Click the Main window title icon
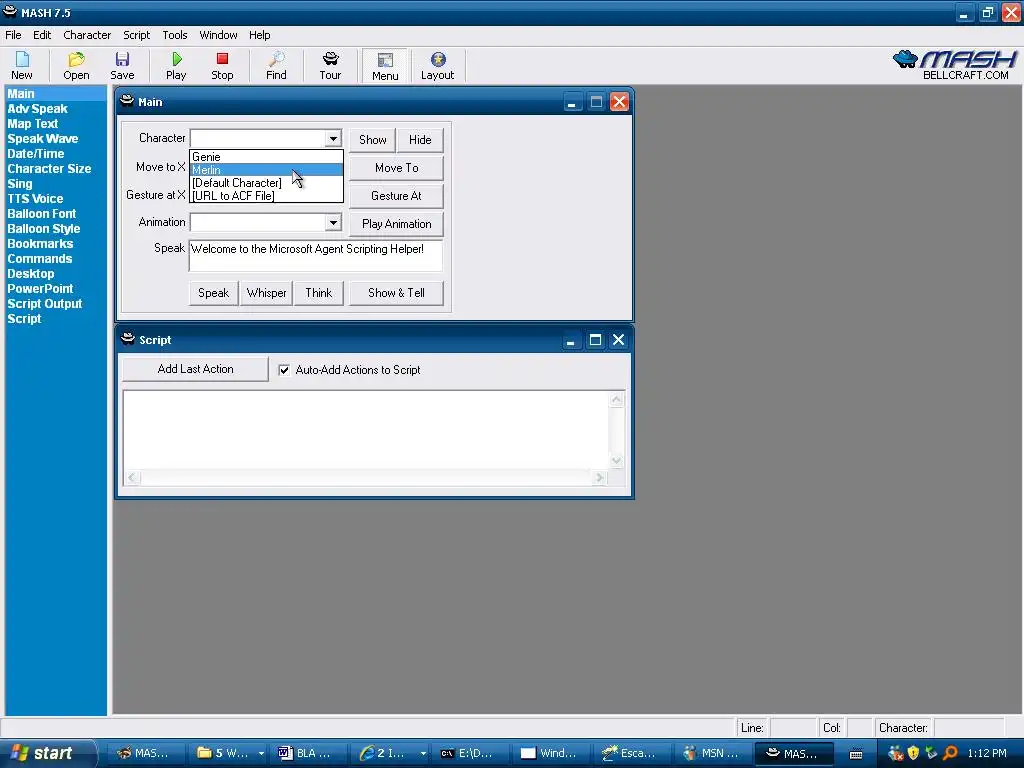The width and height of the screenshot is (1024, 768). point(127,101)
